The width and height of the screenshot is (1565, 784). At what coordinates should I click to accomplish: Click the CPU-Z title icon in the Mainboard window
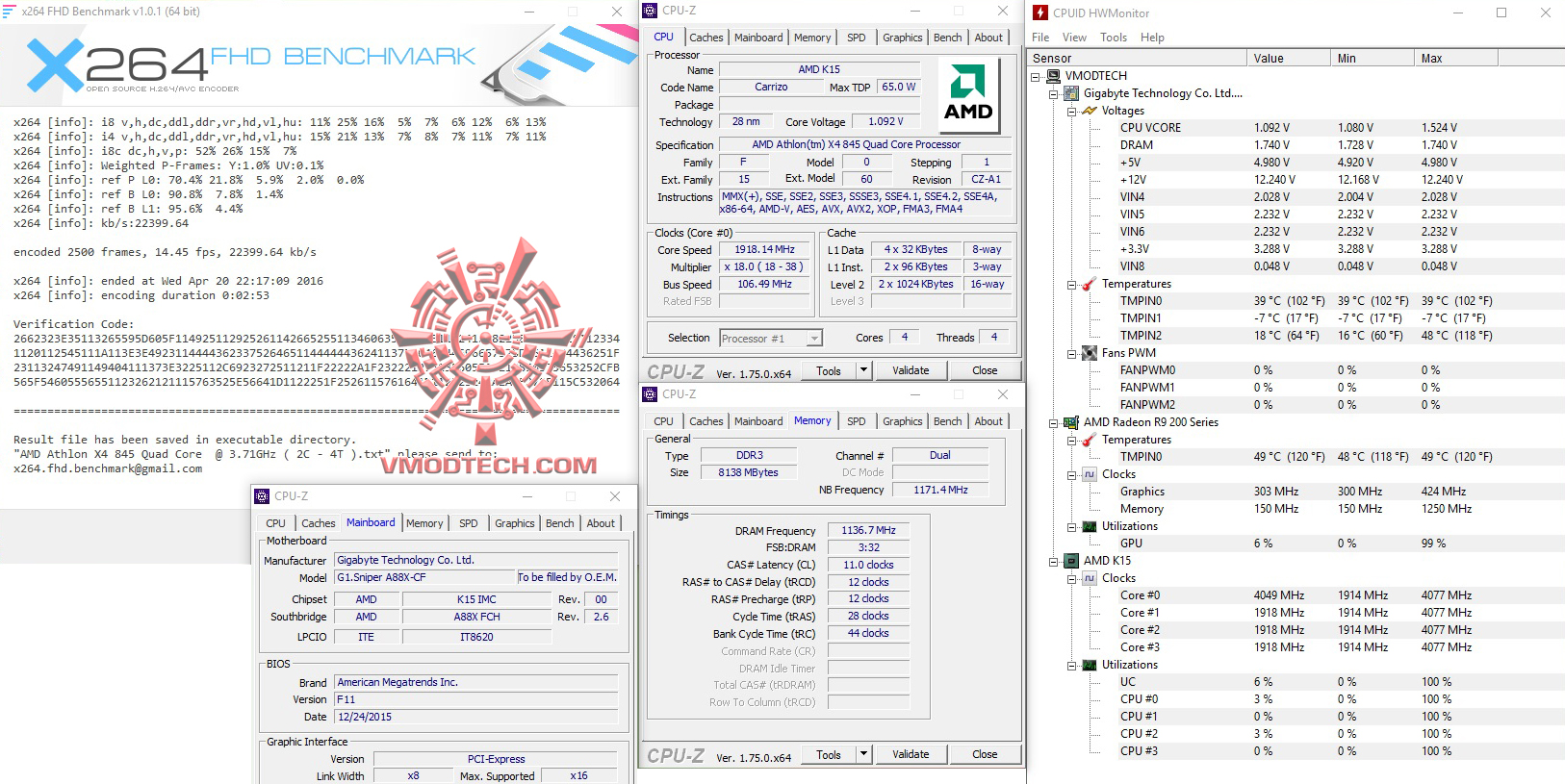(262, 496)
